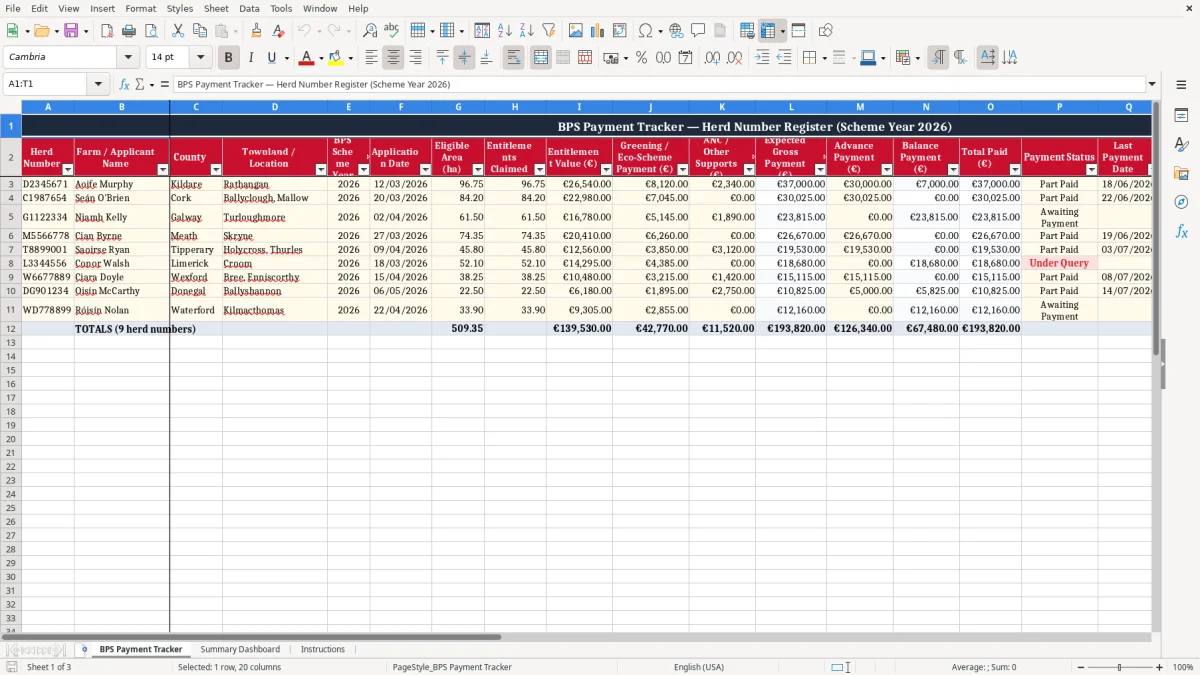
Task: Click the Insert Hyperlink icon
Action: point(676,31)
